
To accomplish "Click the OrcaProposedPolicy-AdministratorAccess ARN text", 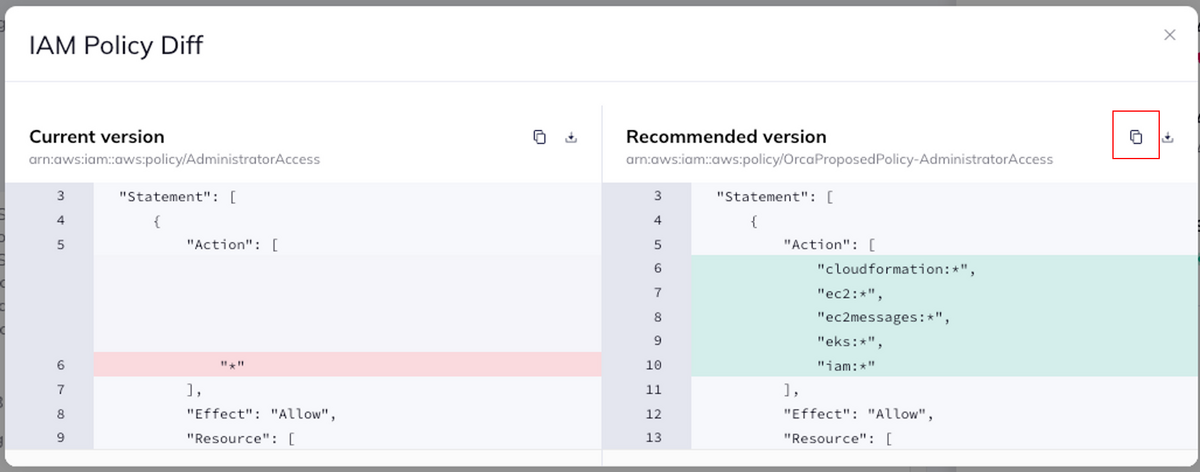I will coord(839,159).
